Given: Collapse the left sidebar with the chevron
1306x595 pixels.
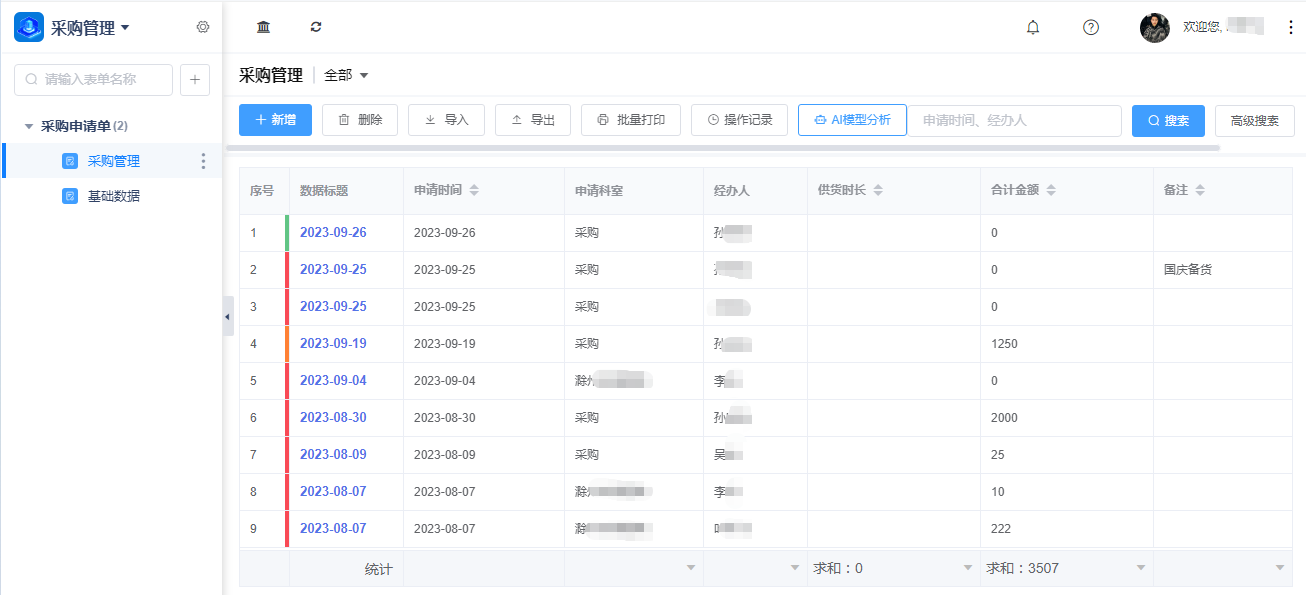Looking at the screenshot, I should [228, 315].
